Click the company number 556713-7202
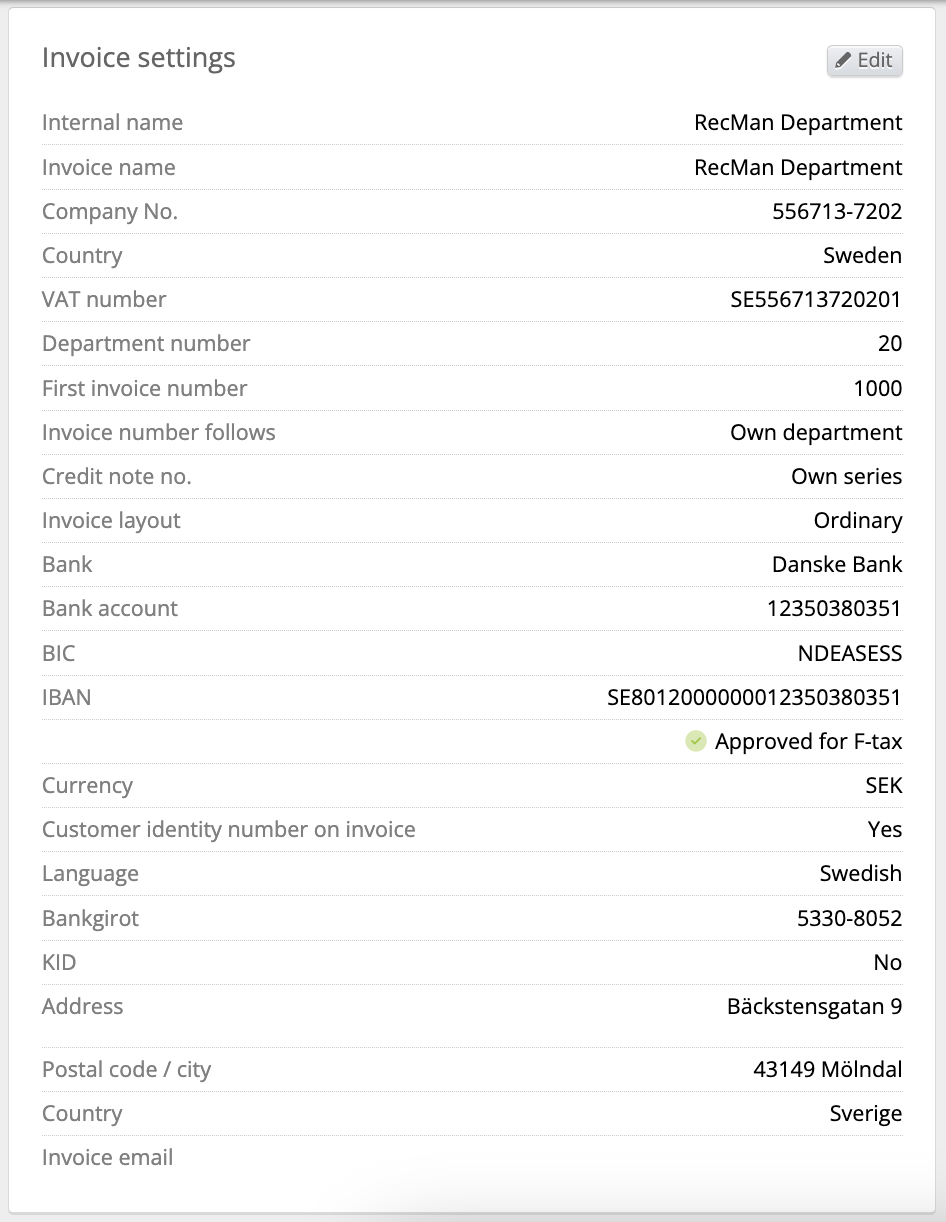946x1222 pixels. point(837,212)
